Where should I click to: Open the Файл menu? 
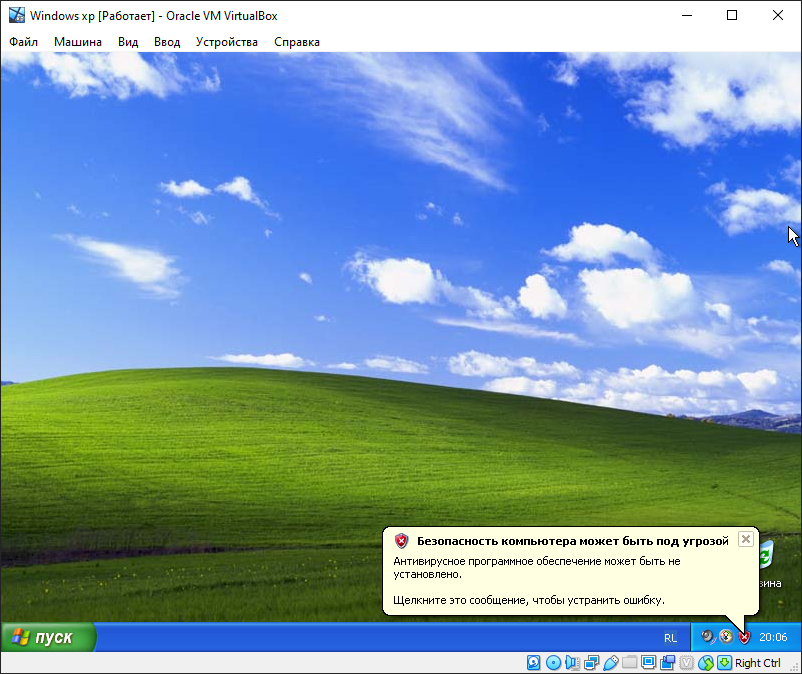(24, 42)
